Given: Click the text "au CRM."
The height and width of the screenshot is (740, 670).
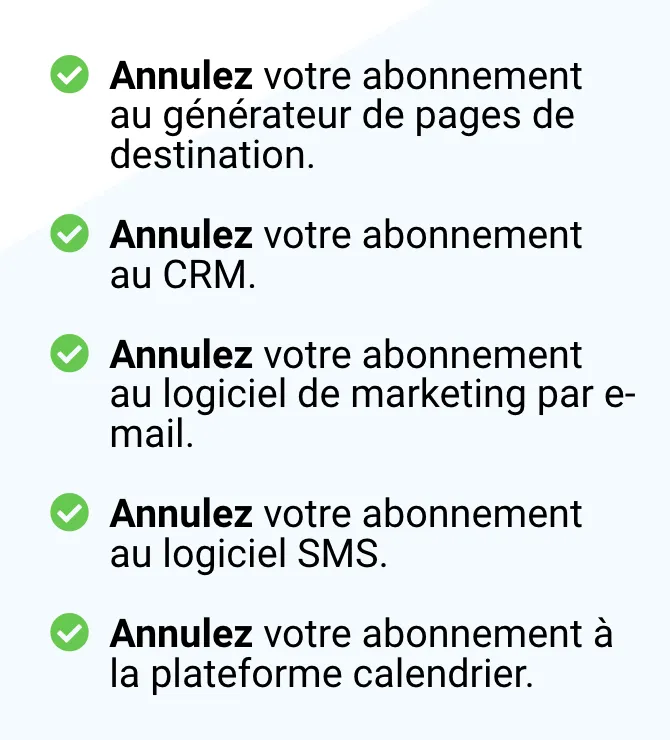Looking at the screenshot, I should (183, 275).
